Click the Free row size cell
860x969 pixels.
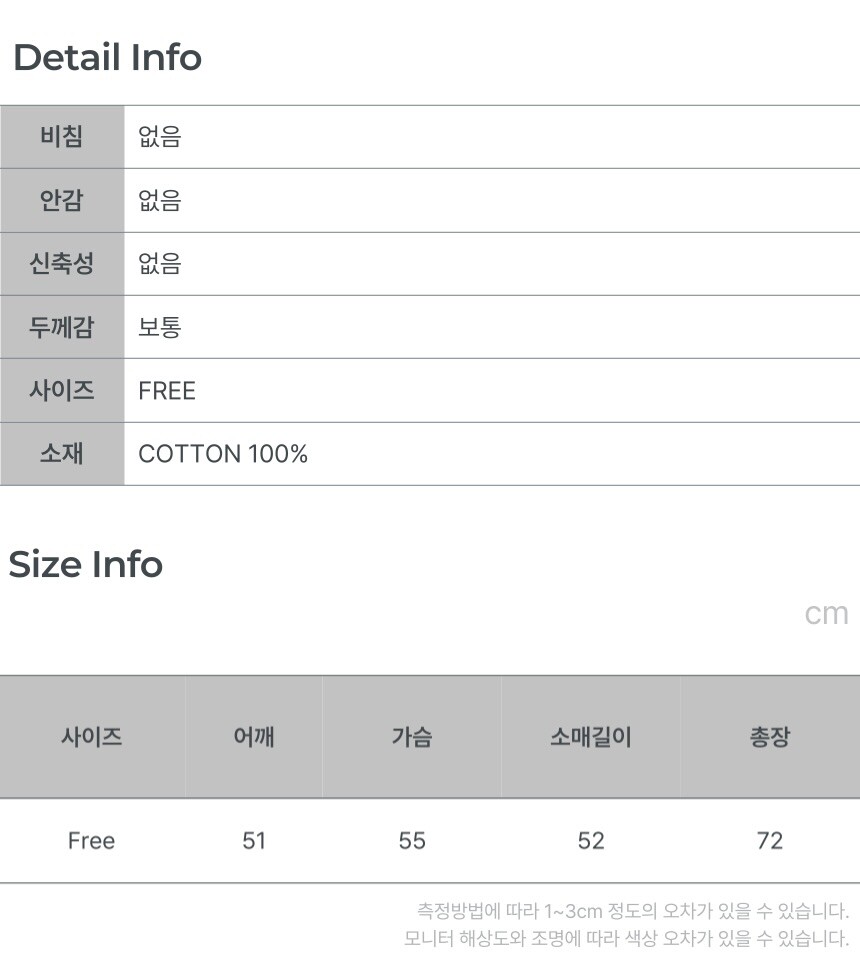pos(91,841)
